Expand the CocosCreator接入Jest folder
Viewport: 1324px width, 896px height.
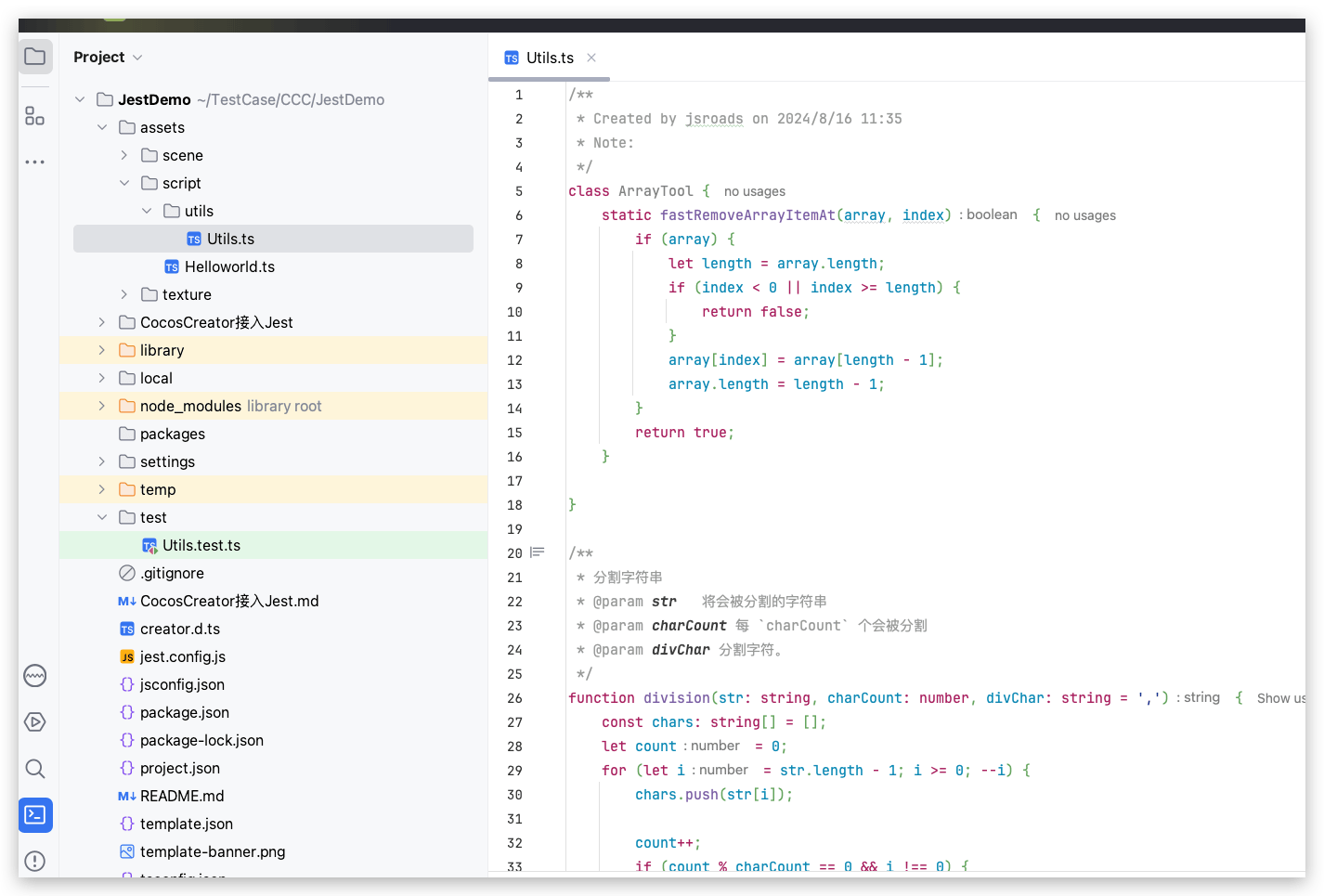click(102, 322)
